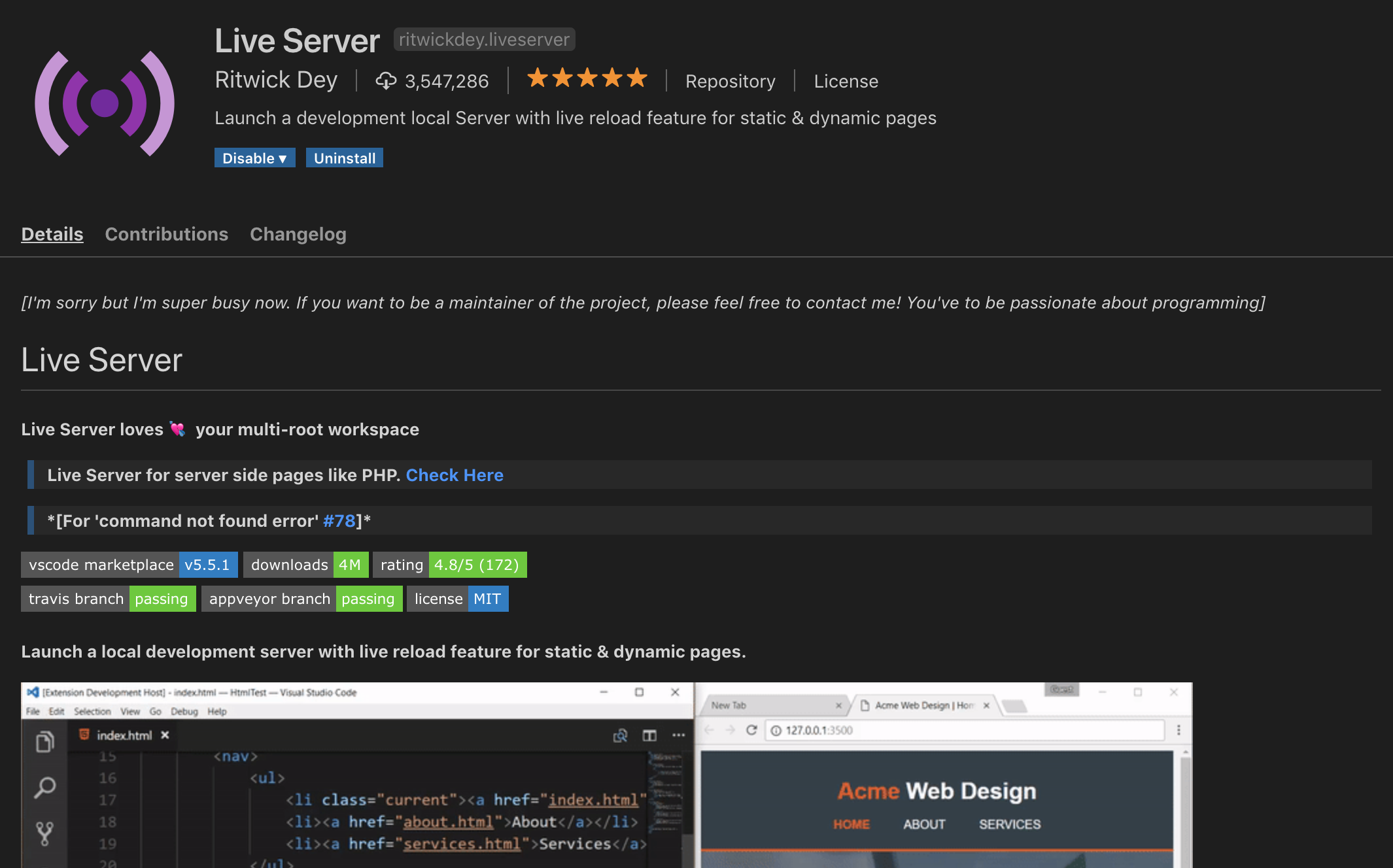This screenshot has height=868, width=1393.
Task: Click the Search magnifier icon in demo screenshot
Action: tap(44, 787)
